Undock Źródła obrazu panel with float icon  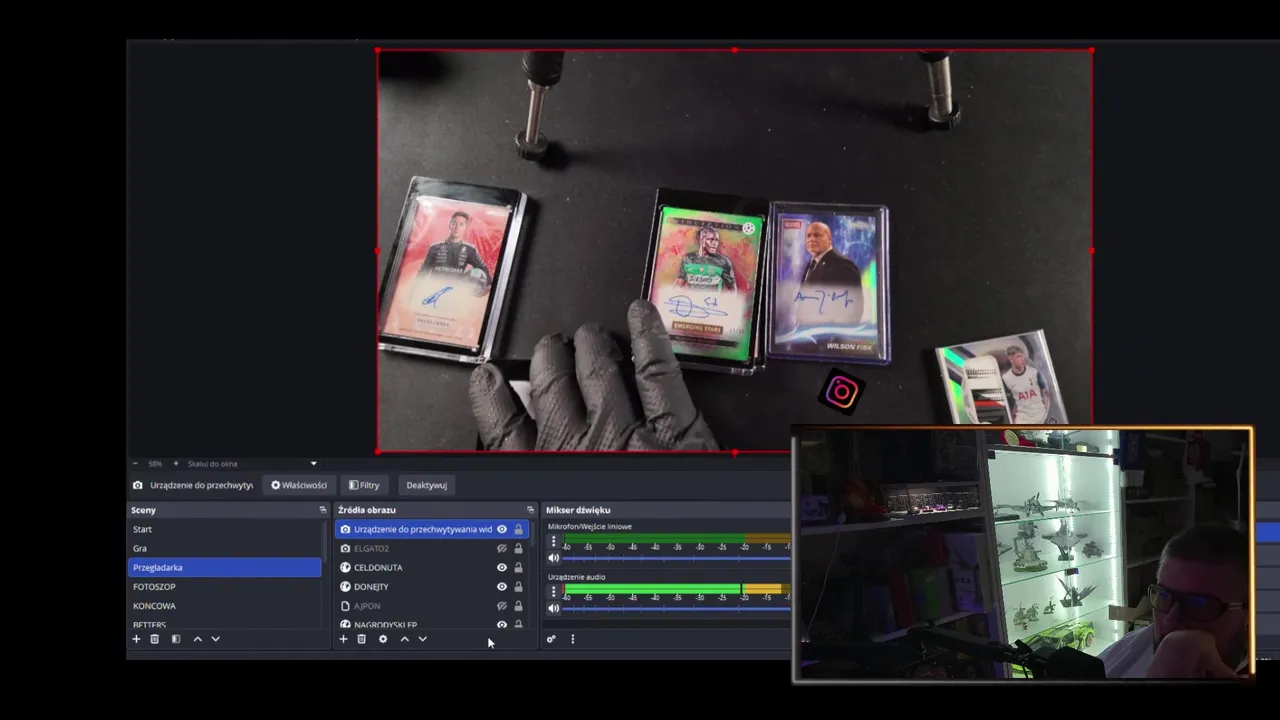pyautogui.click(x=530, y=510)
